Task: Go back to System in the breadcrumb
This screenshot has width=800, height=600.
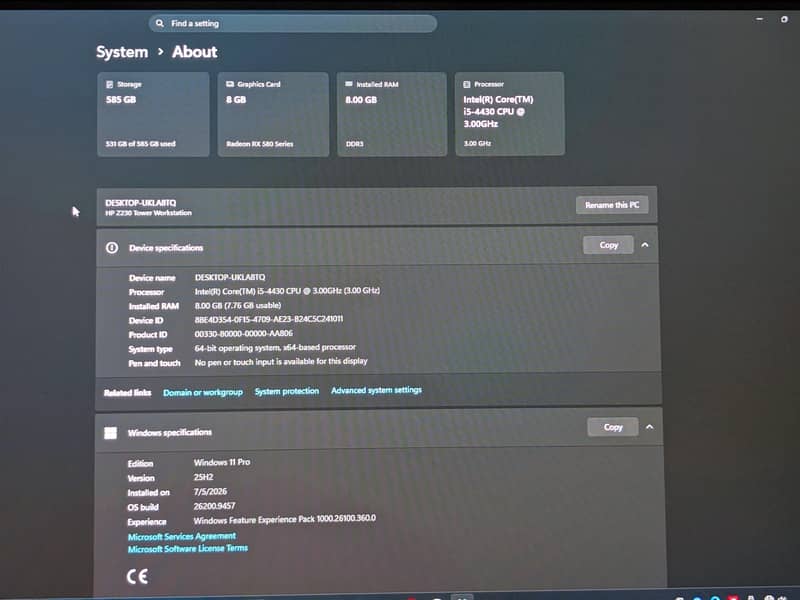Action: click(122, 52)
